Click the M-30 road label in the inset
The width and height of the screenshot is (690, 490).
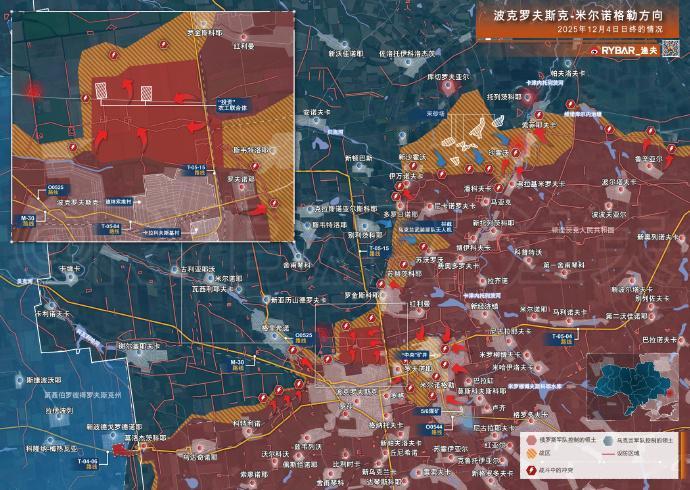(26, 221)
